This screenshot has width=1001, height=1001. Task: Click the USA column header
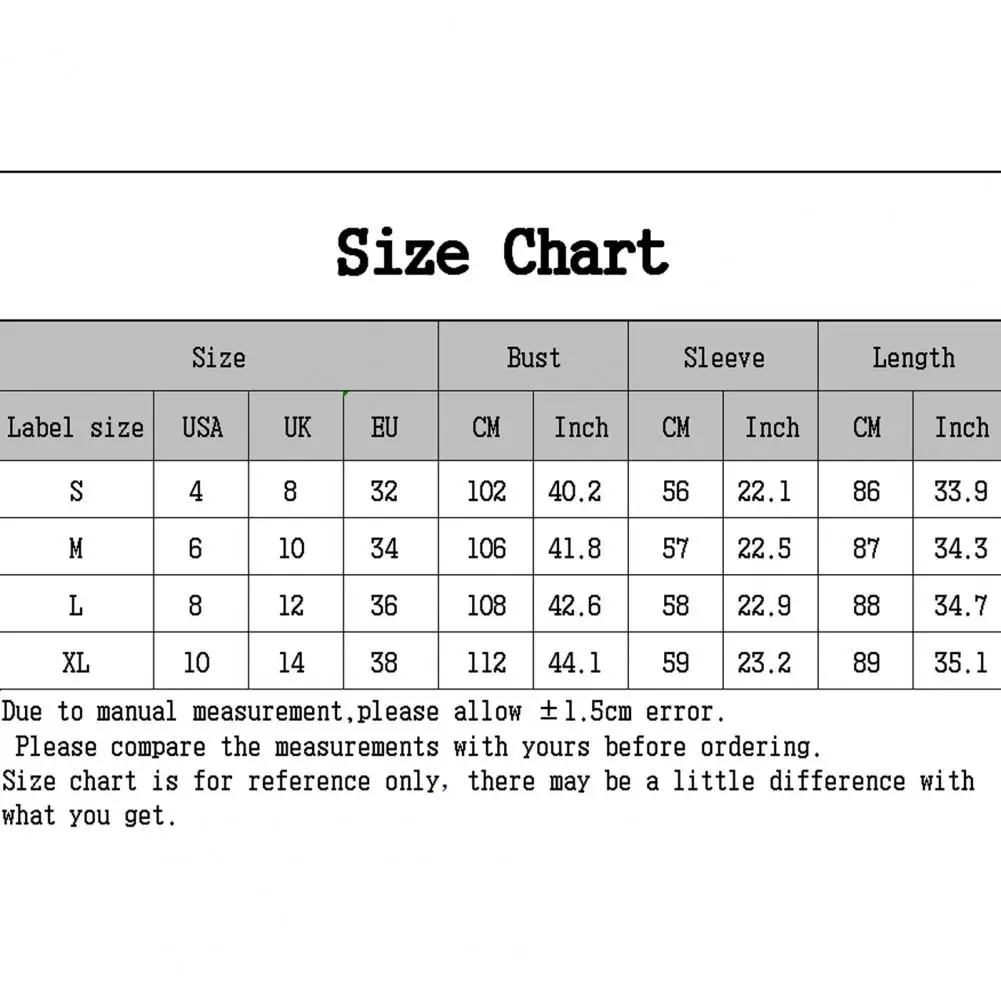(x=201, y=426)
